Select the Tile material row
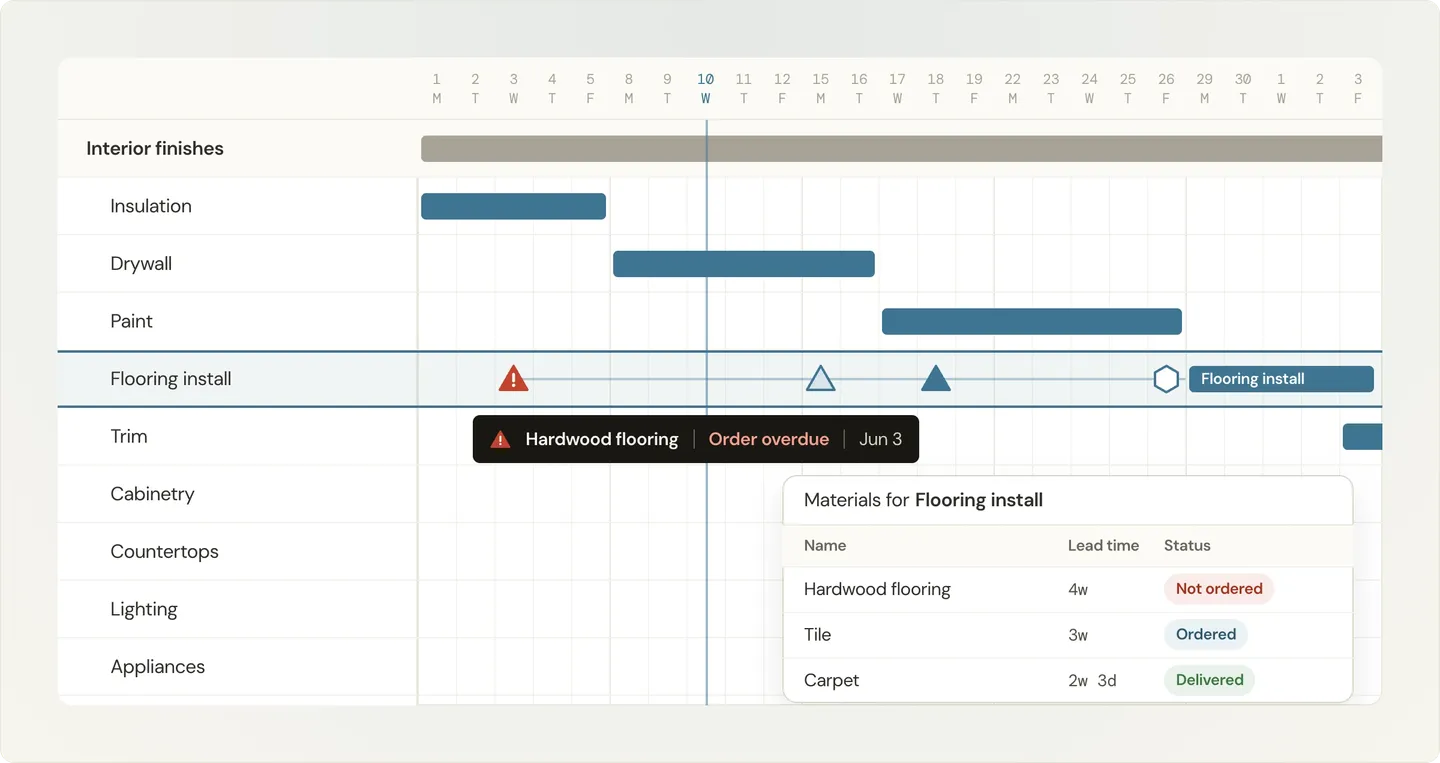1440x763 pixels. click(1068, 635)
